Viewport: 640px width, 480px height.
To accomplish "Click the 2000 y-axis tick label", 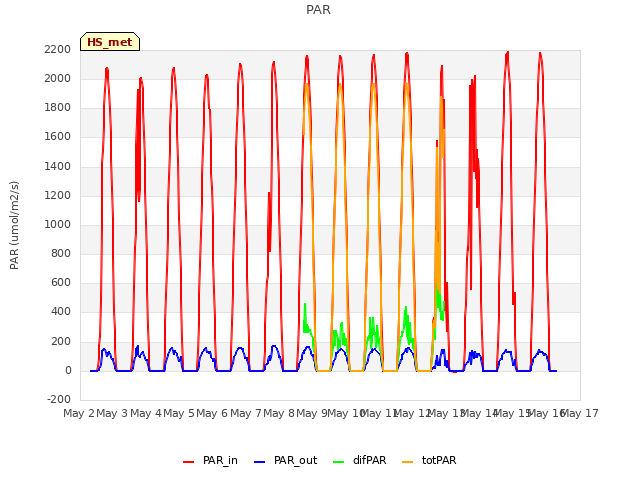I will [x=58, y=78].
